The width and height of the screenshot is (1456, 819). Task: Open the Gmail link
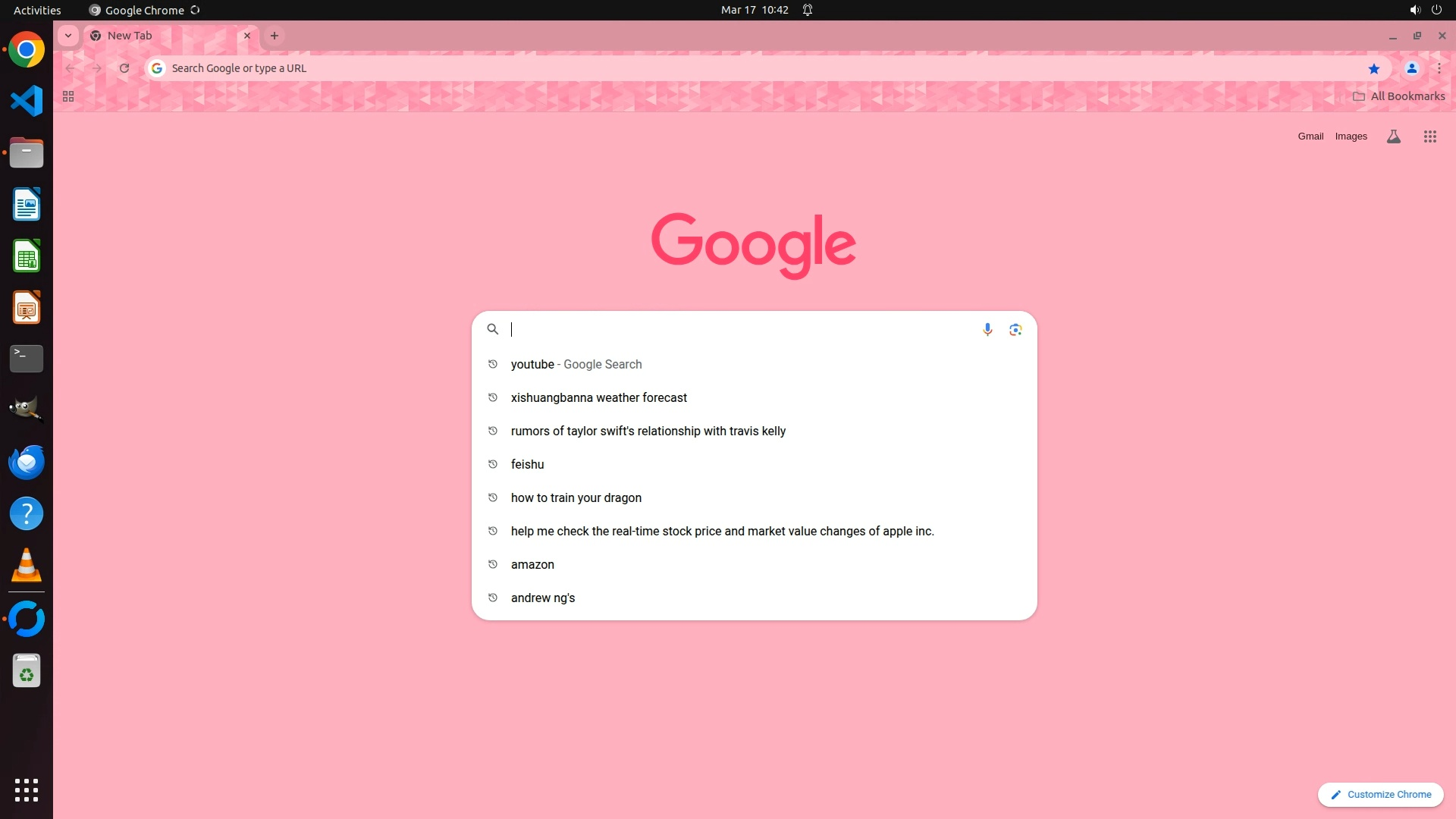(1310, 136)
